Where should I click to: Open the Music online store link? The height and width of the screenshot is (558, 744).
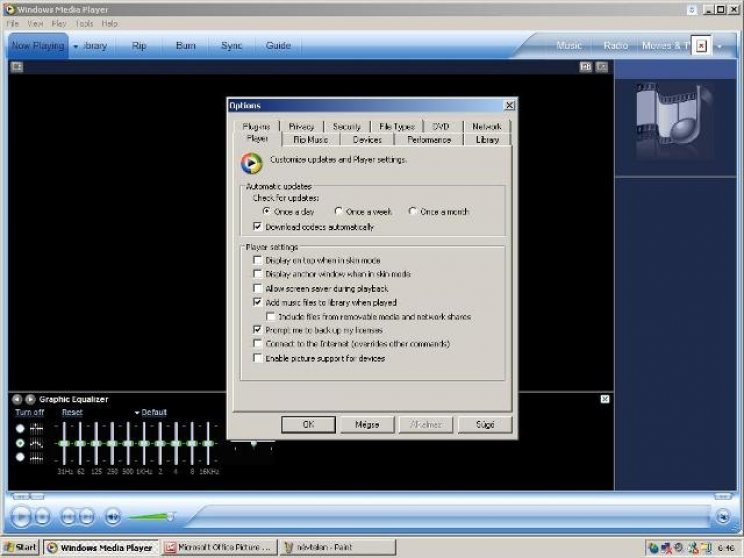pos(569,46)
